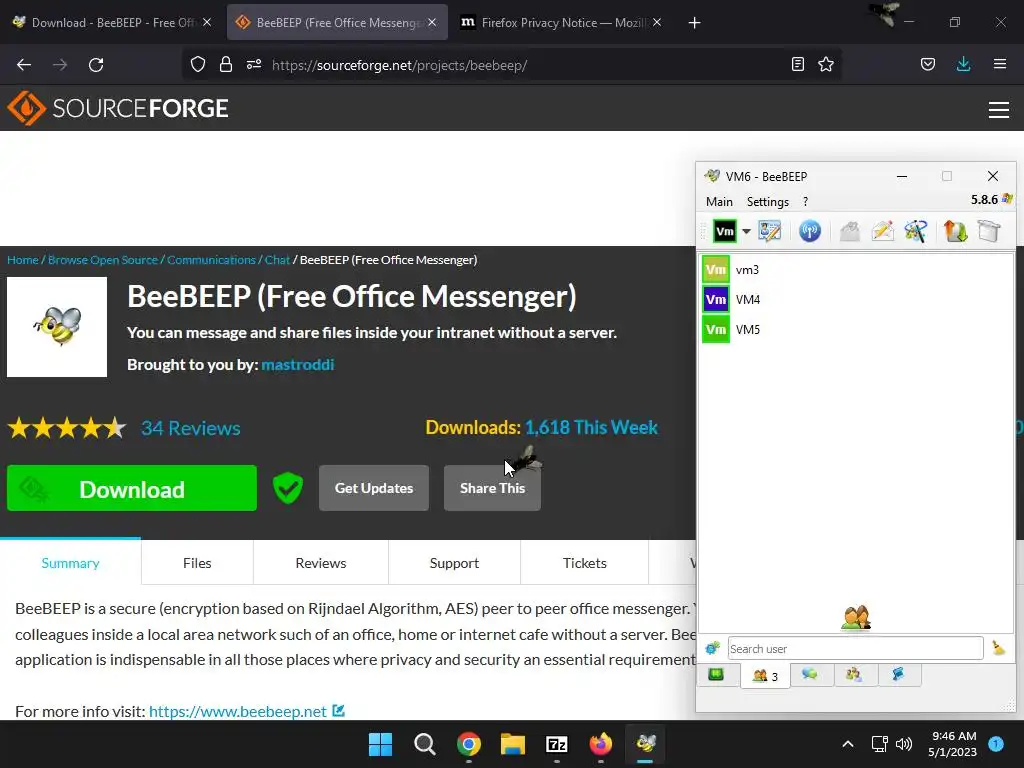Select the Summary tab on SourceForge

(71, 564)
